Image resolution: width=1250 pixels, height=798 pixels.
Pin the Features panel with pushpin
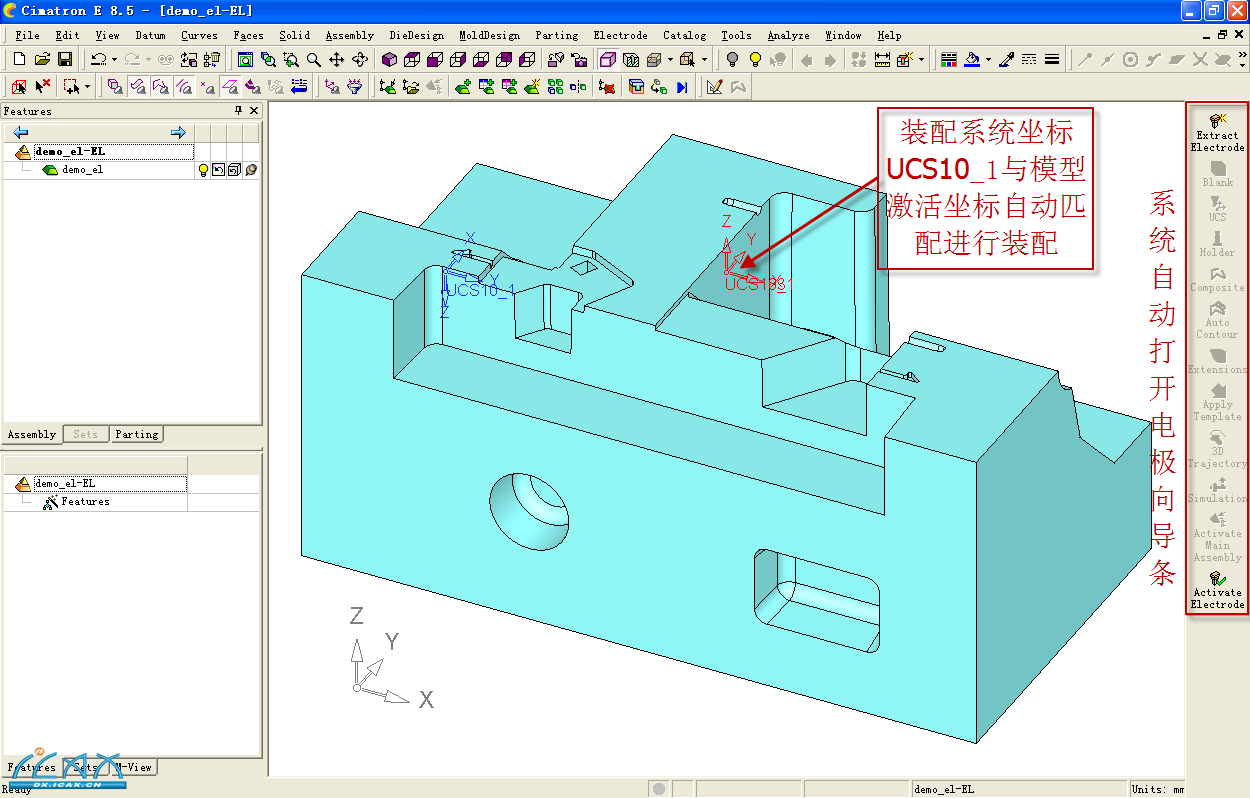[238, 111]
